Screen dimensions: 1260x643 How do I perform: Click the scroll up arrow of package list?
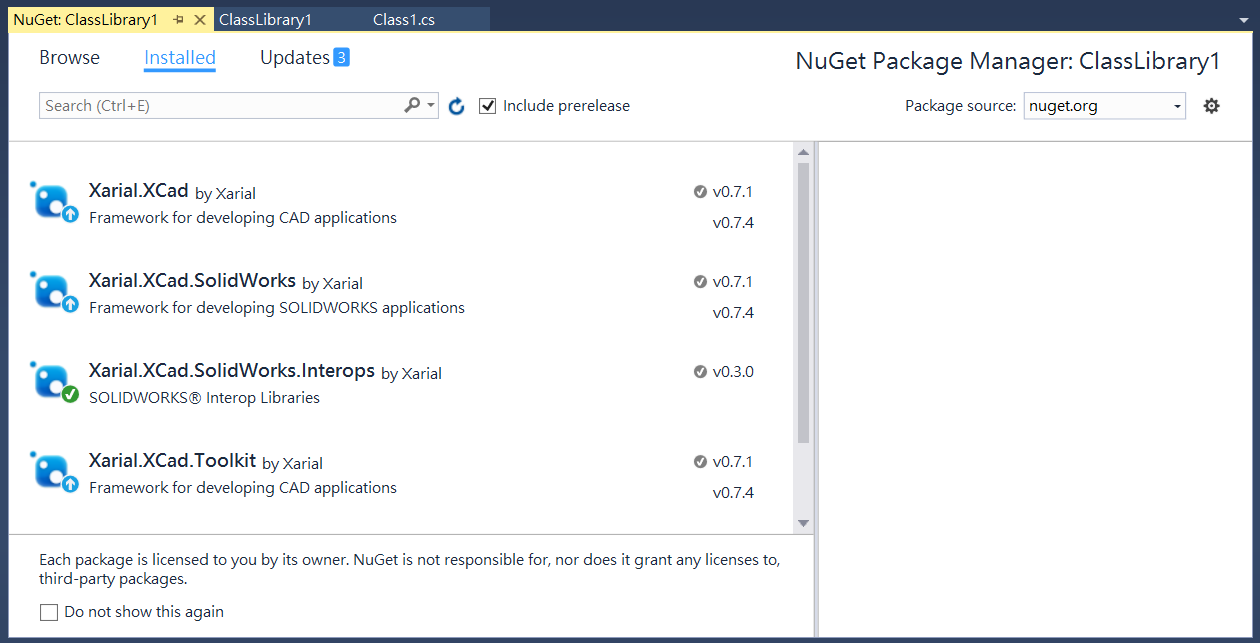click(x=803, y=151)
